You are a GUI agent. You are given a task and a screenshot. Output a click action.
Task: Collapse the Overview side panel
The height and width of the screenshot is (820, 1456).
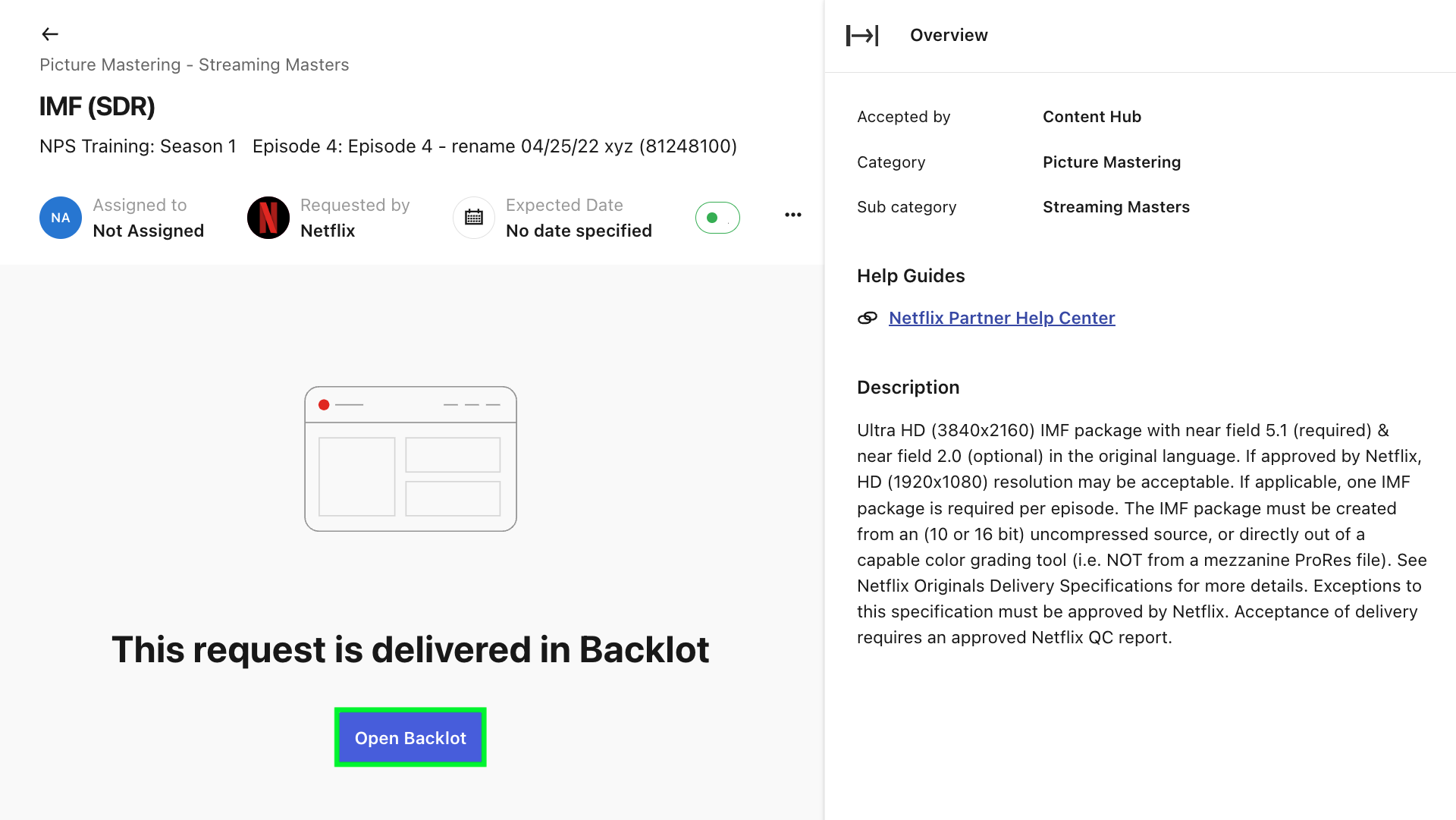pos(862,36)
